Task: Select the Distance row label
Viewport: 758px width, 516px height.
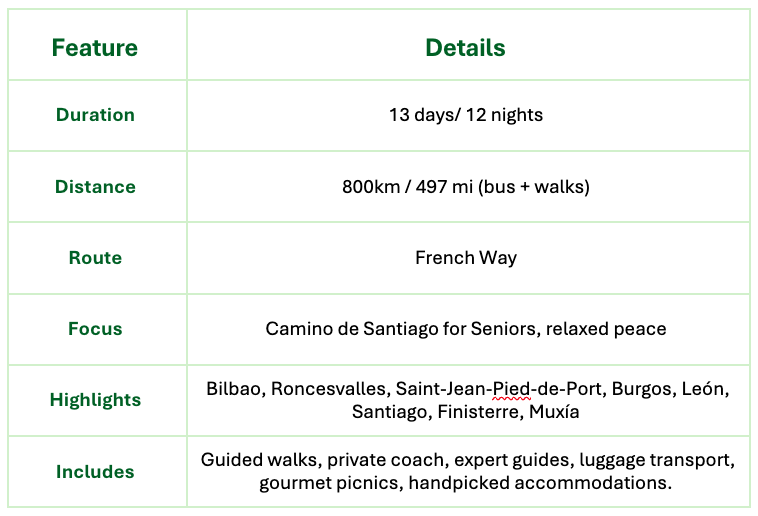Action: point(95,187)
